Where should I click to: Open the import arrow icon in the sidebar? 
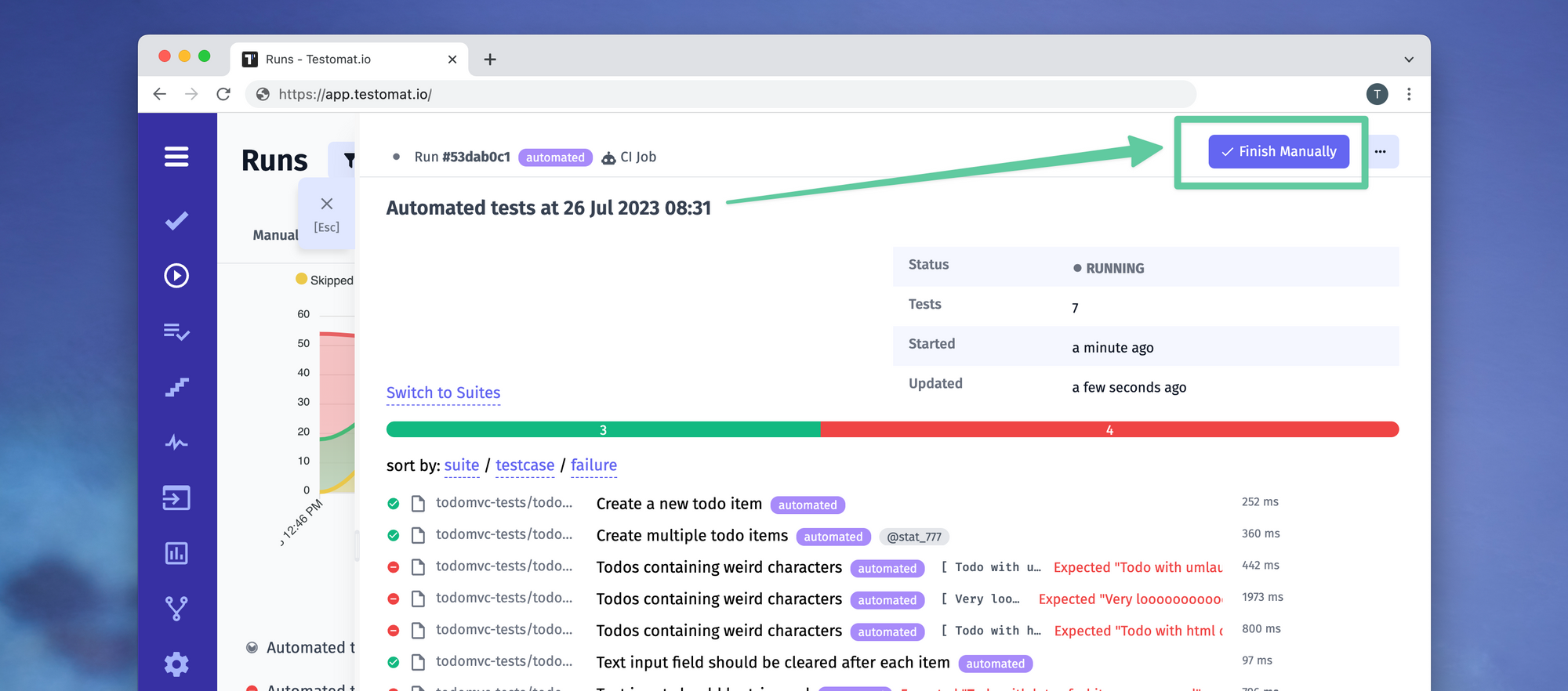pyautogui.click(x=176, y=498)
